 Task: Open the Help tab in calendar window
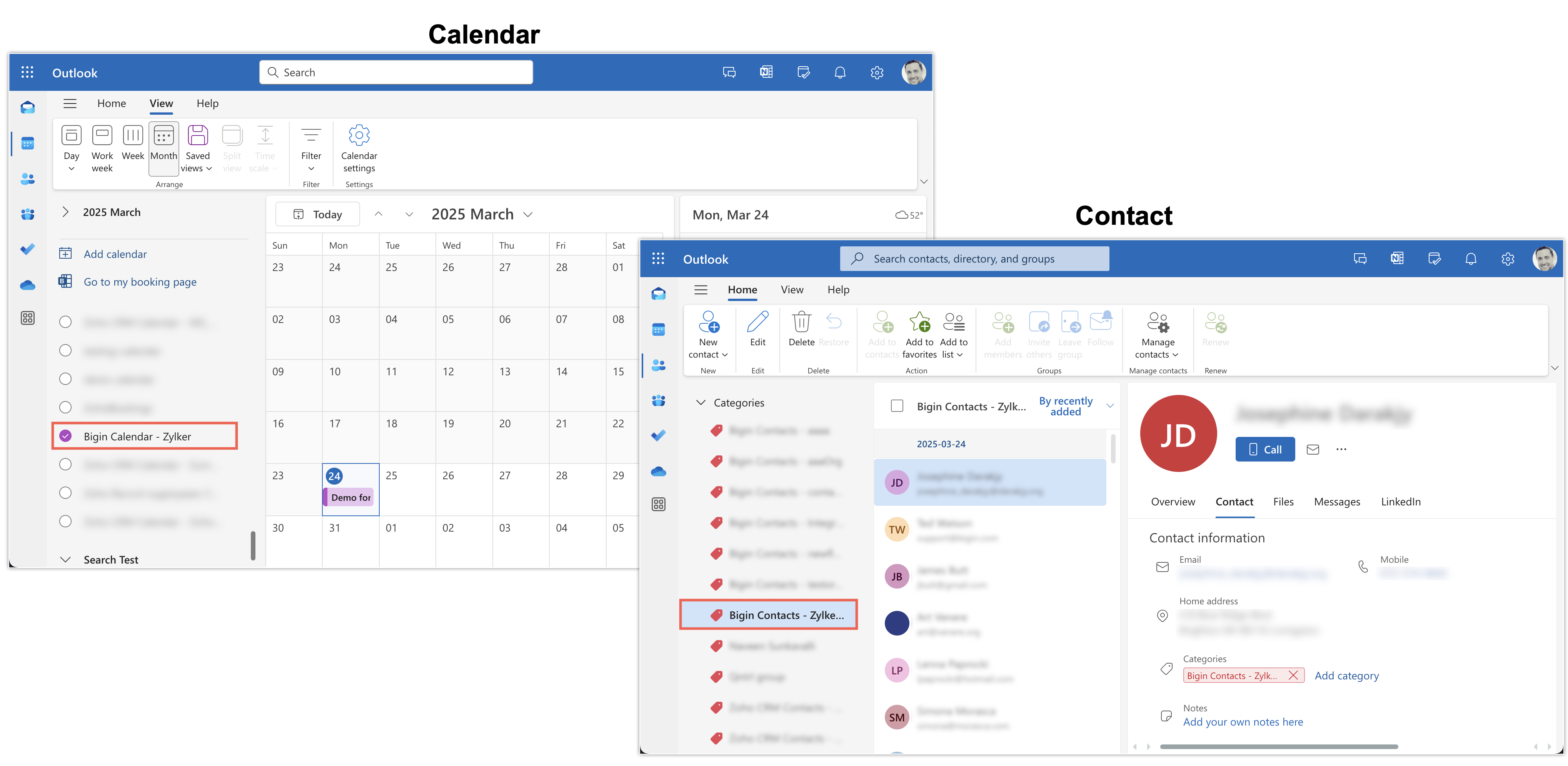click(207, 104)
